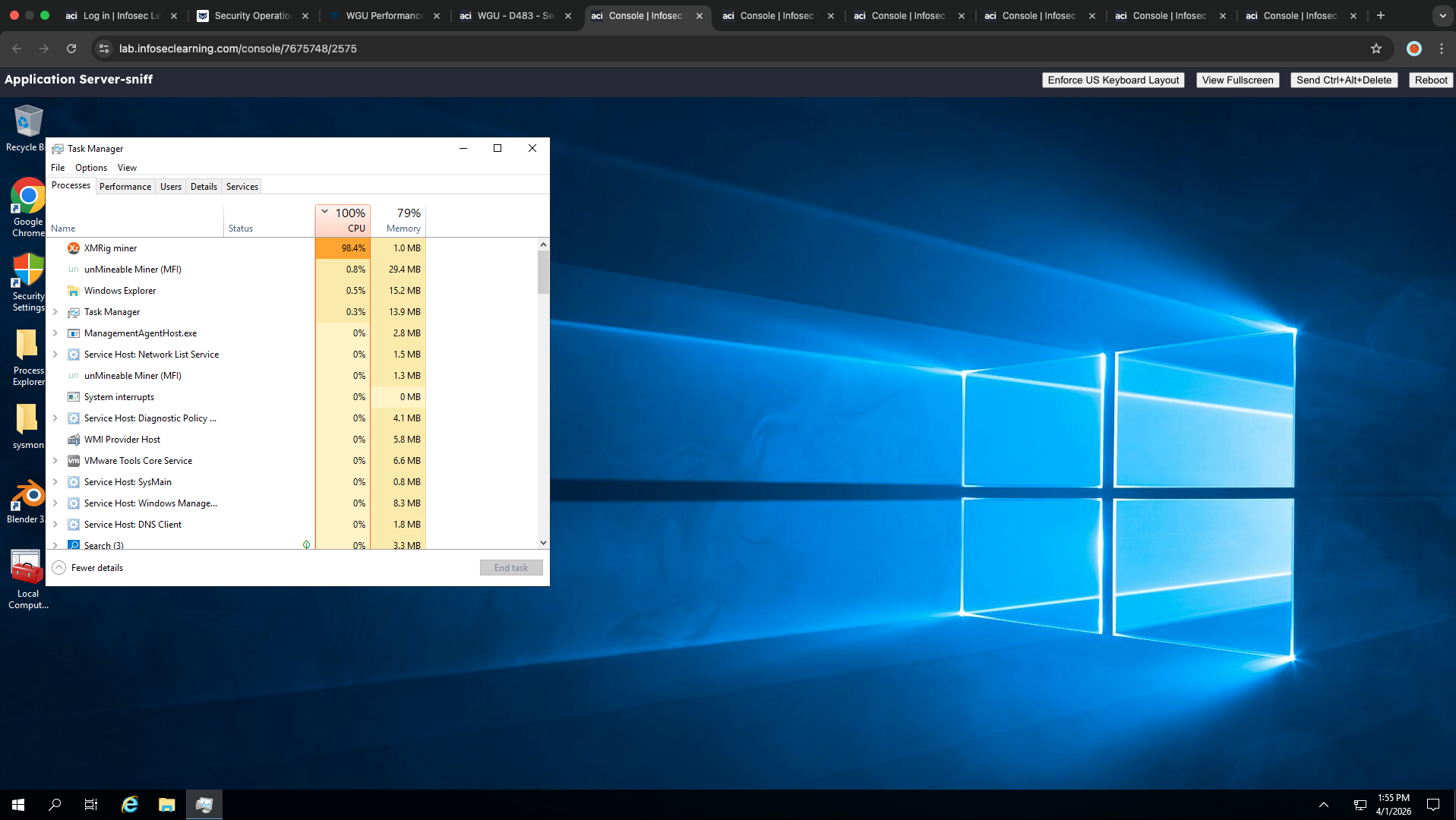Click the XMRig miner process icon
1456x820 pixels.
coord(74,248)
